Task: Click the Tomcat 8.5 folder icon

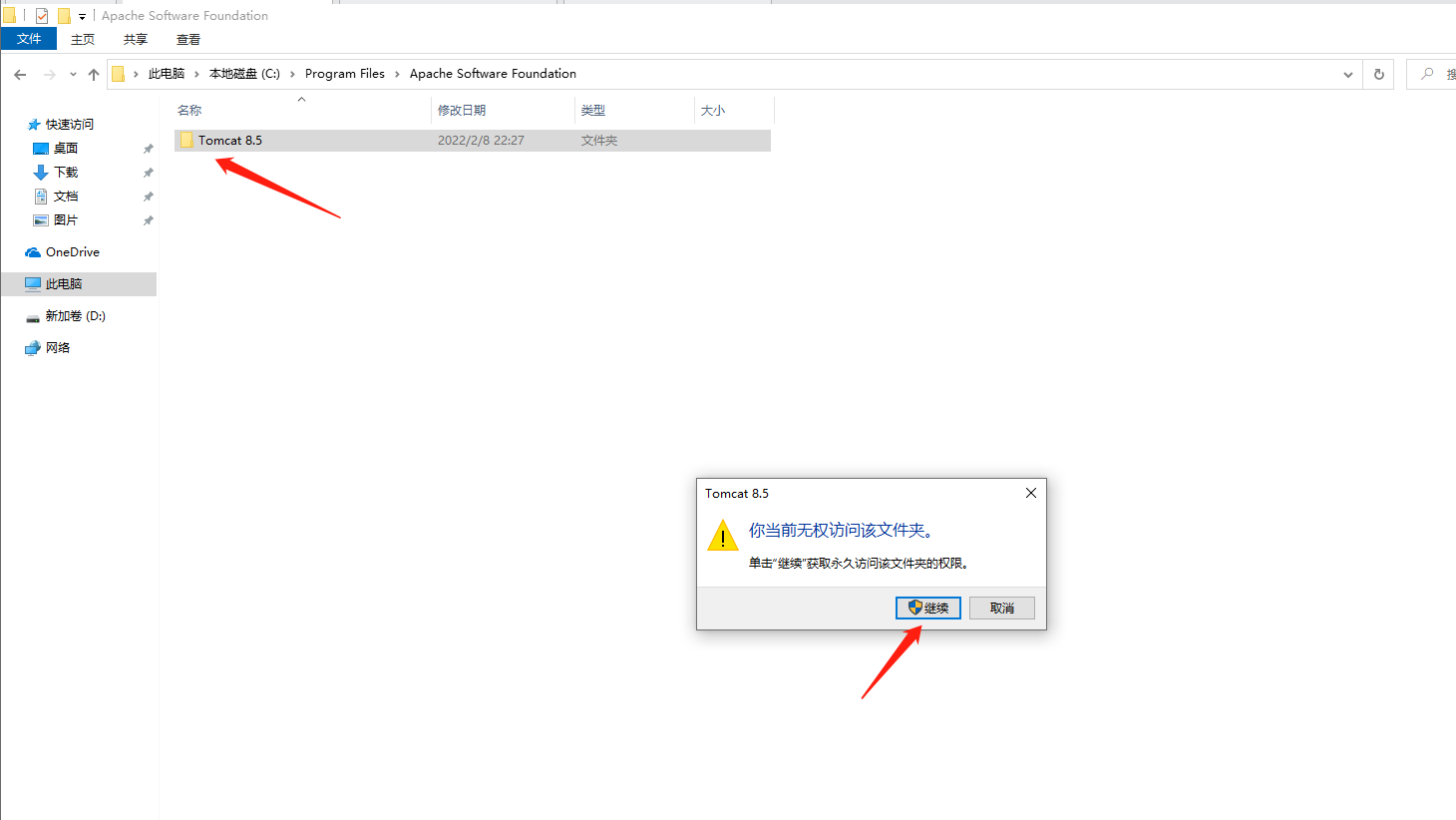Action: 186,141
